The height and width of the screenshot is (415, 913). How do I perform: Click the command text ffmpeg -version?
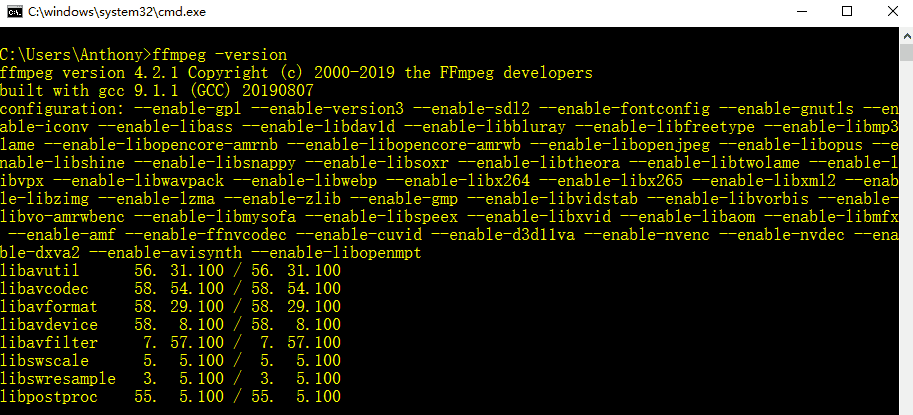coord(220,55)
